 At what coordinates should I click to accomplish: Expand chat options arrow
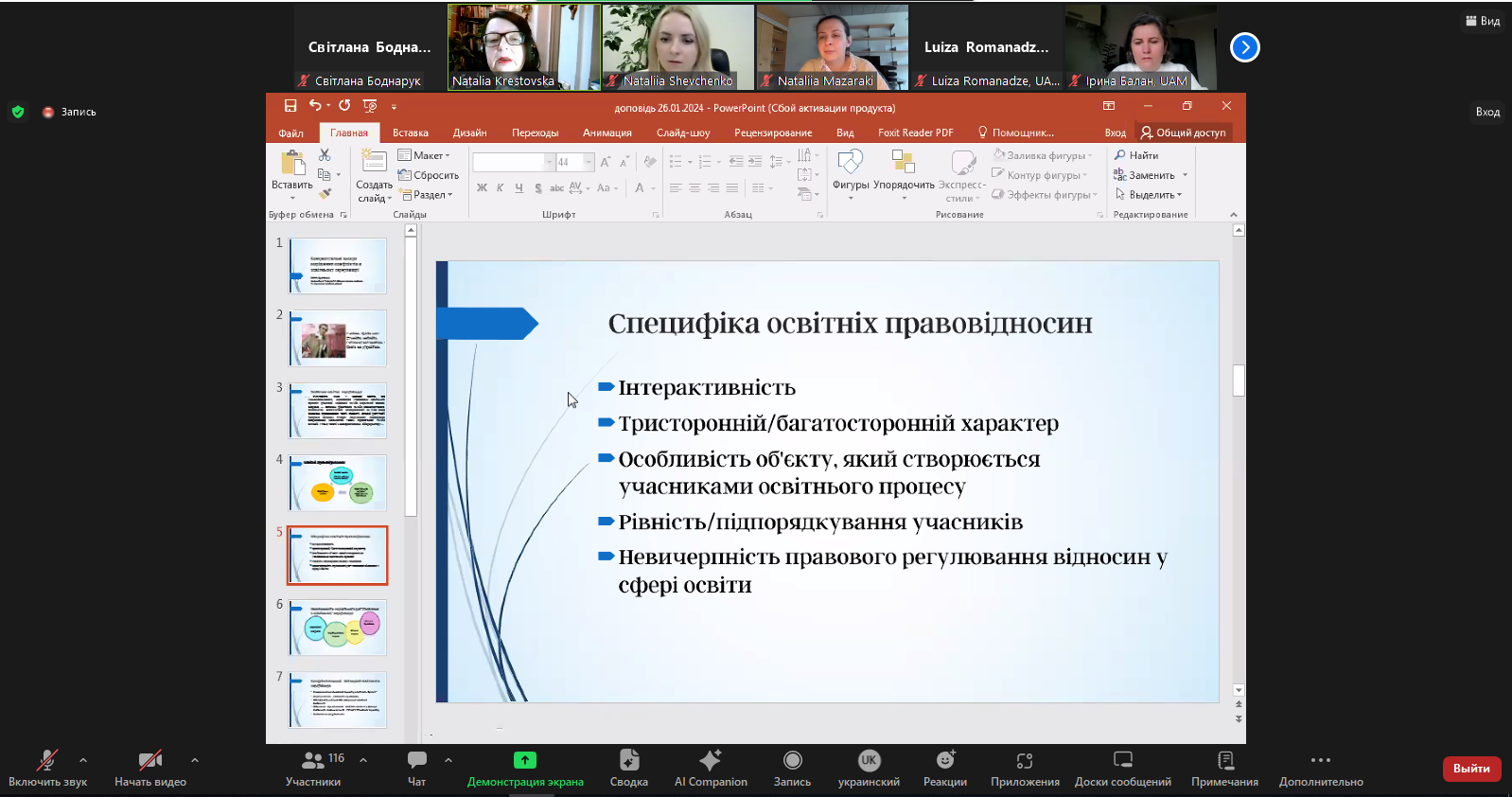[x=448, y=760]
